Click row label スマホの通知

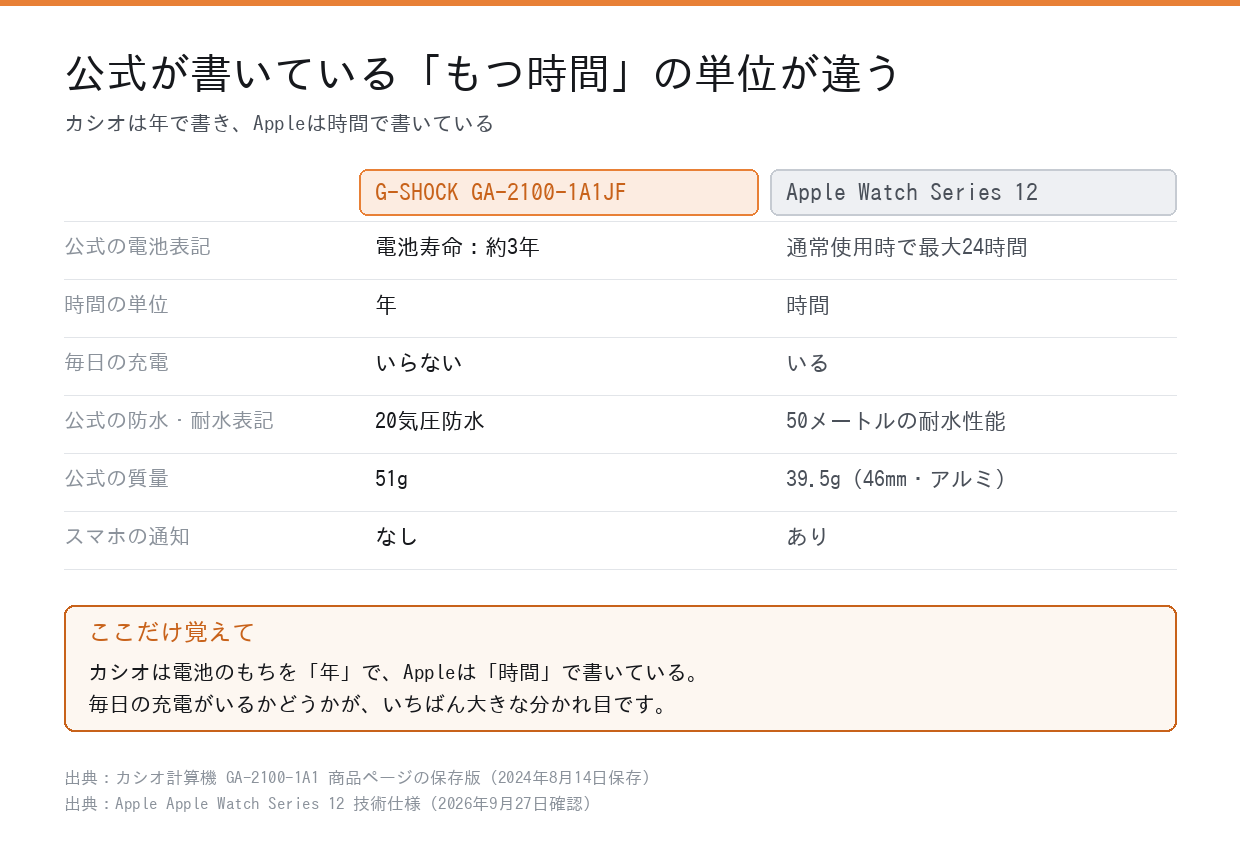pos(127,536)
